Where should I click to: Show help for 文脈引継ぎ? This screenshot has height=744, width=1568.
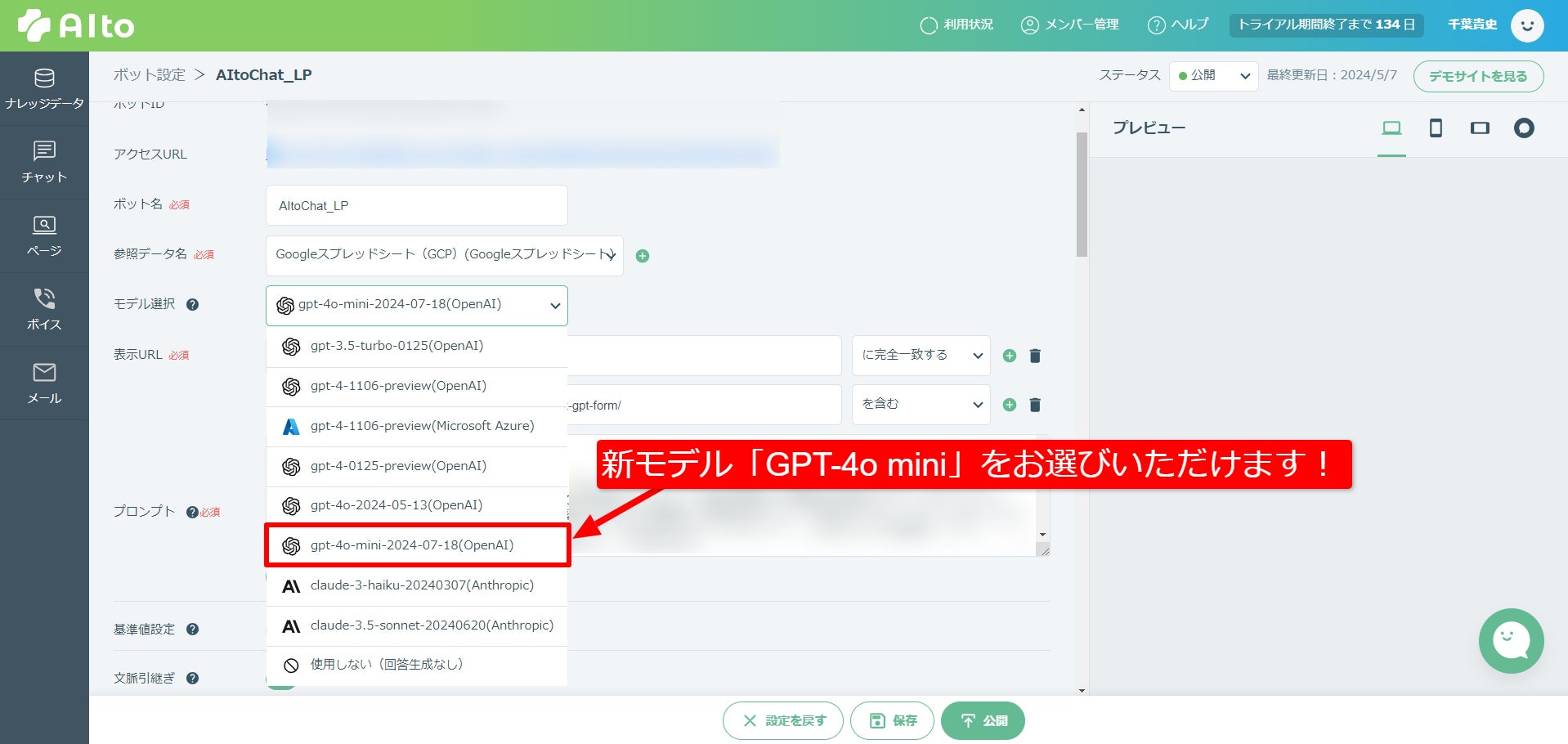[x=193, y=679]
